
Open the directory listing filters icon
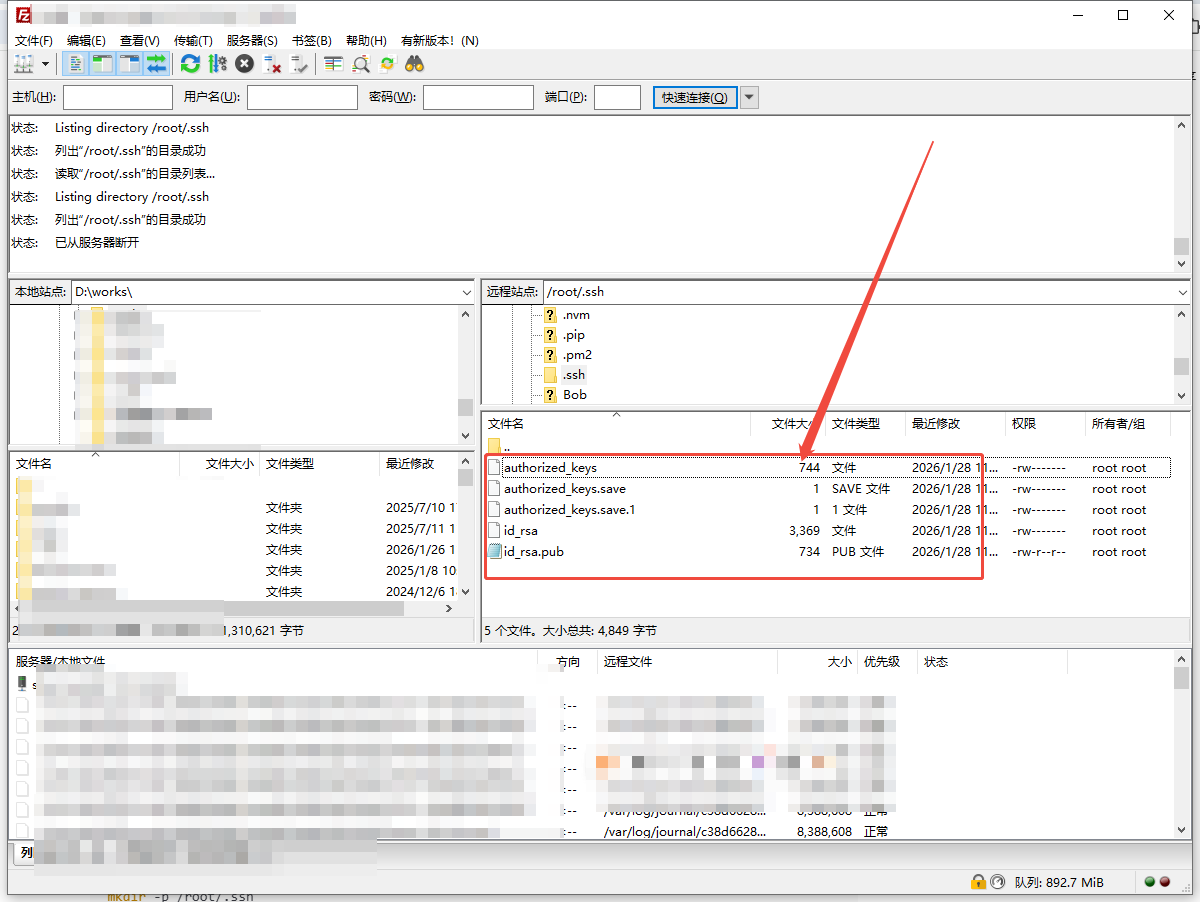tap(333, 64)
